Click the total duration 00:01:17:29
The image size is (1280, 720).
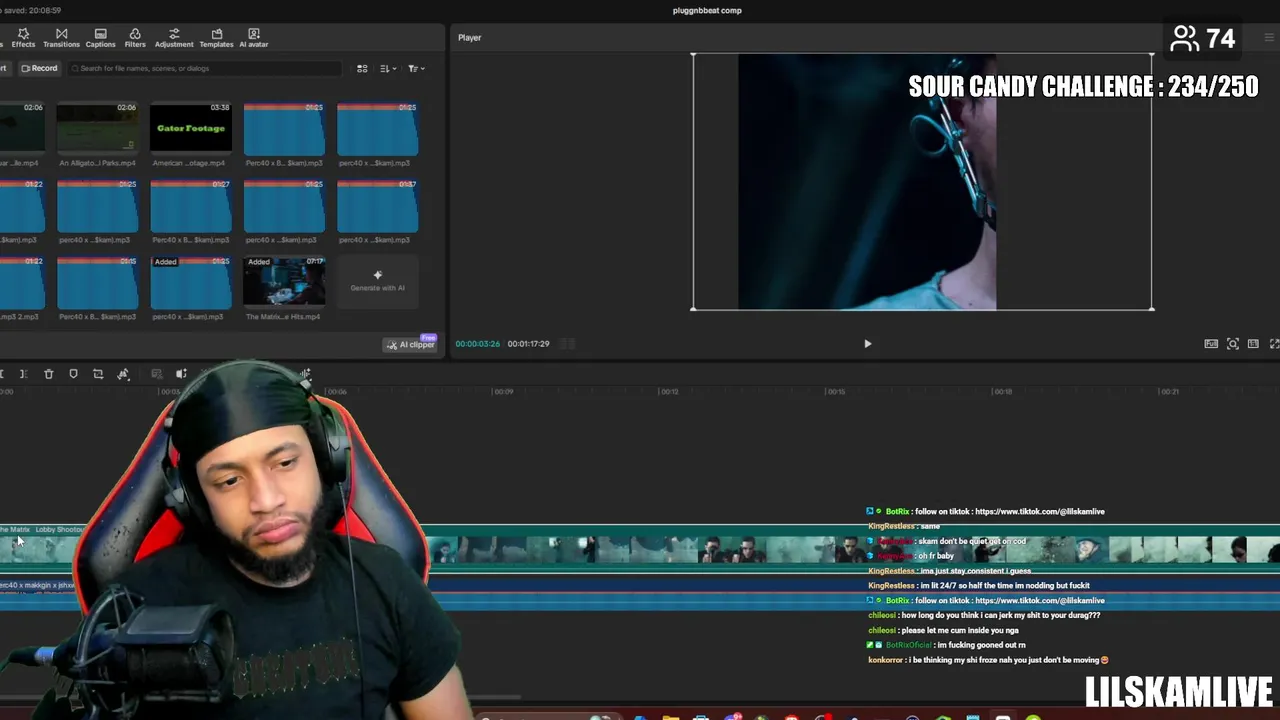528,344
